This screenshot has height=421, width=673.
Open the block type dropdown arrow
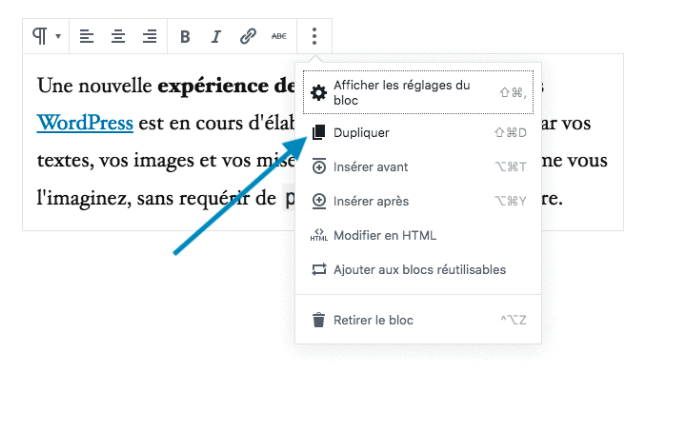pyautogui.click(x=58, y=37)
